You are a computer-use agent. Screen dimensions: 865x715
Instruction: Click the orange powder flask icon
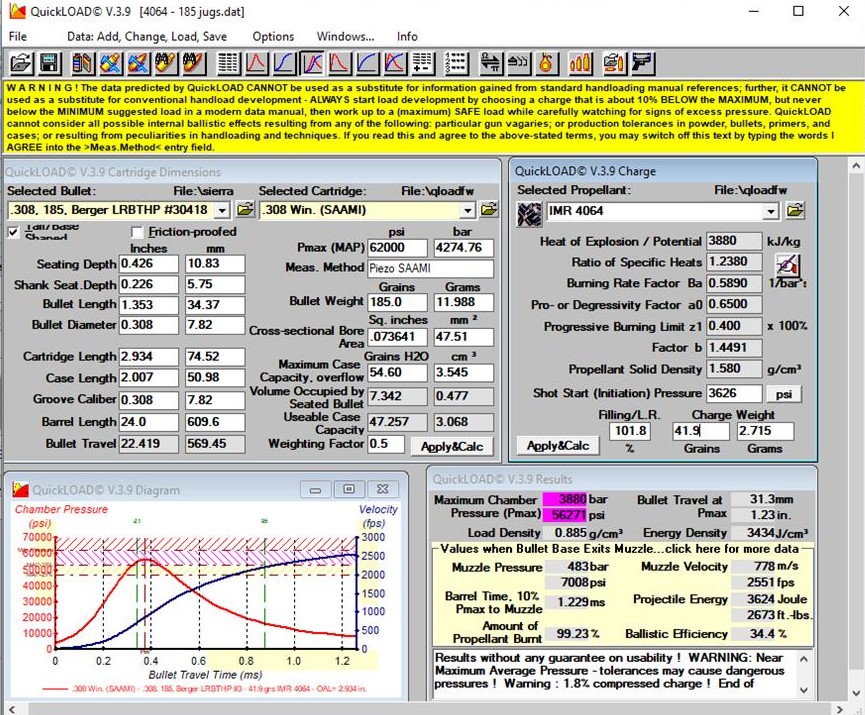(x=546, y=63)
